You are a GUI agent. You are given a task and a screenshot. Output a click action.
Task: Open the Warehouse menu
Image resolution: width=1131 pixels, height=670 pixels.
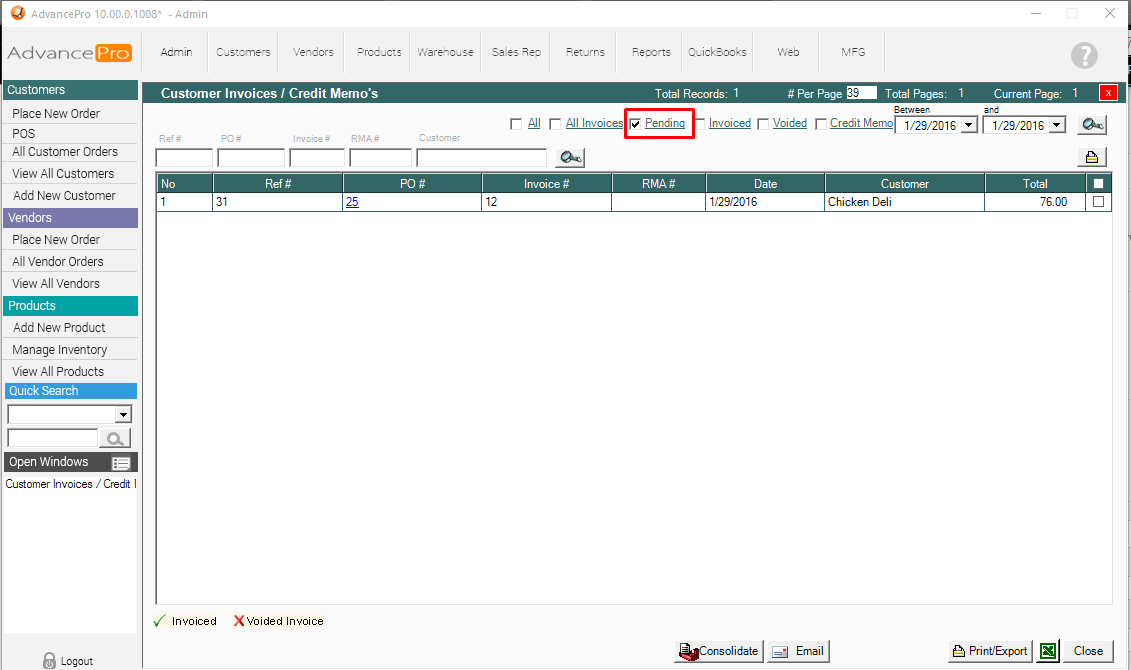[445, 52]
